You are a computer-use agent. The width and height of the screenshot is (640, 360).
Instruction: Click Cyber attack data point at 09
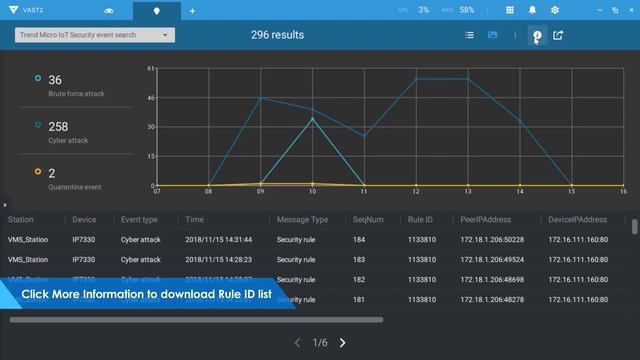(x=260, y=98)
